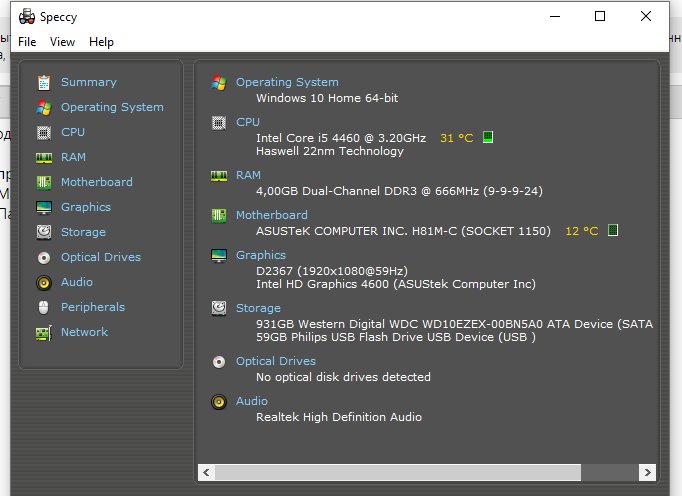This screenshot has width=682, height=501.
Task: Click the Graphics monitor icon in sidebar
Action: click(44, 207)
